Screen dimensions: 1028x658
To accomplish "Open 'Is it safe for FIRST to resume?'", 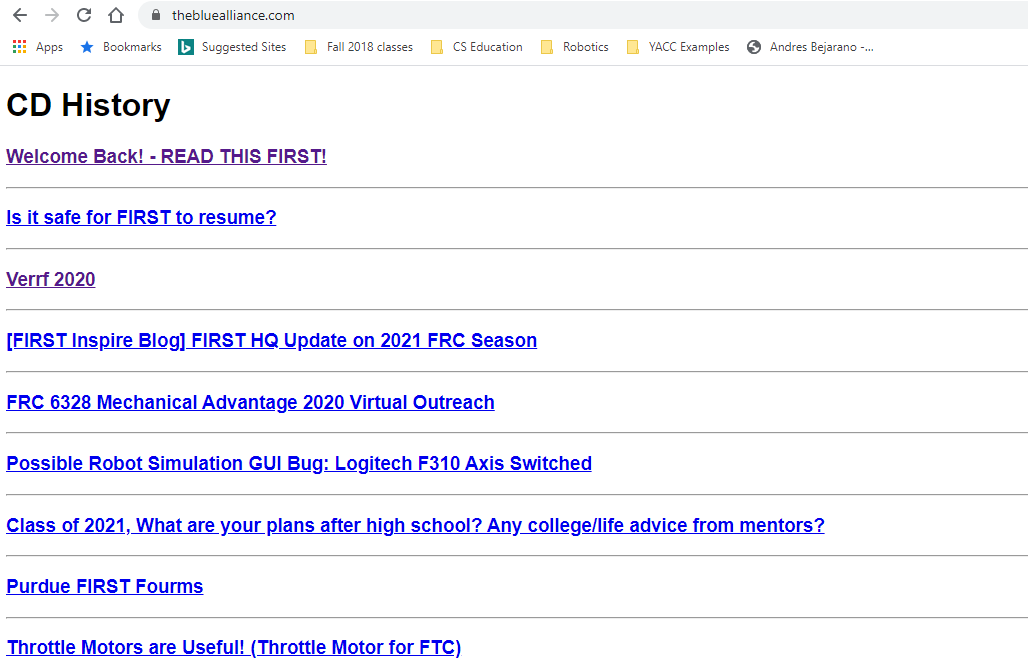I will point(141,218).
